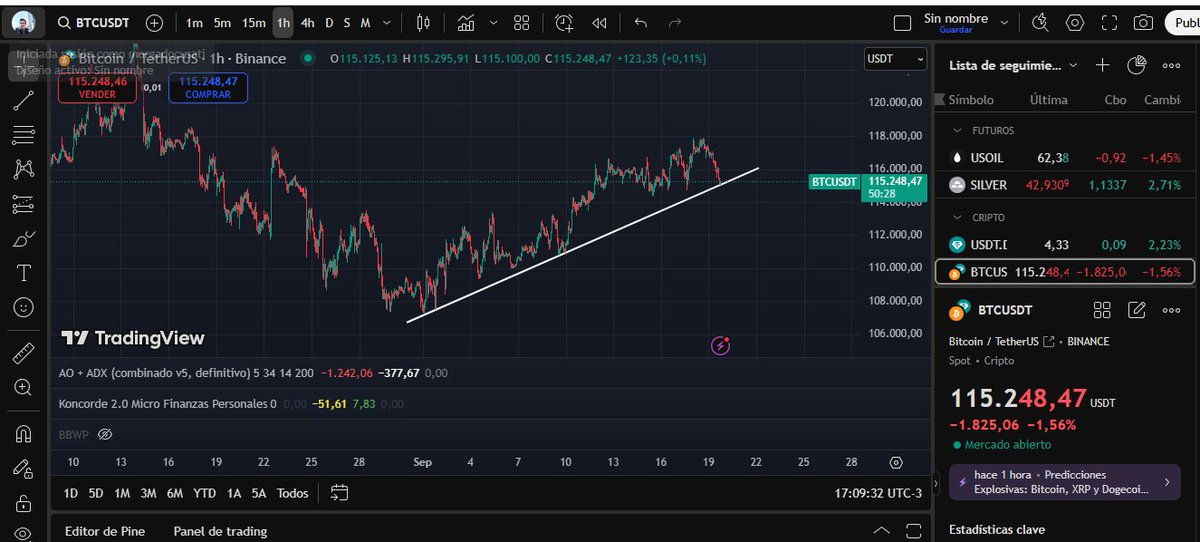Take a chart snapshot with camera icon
Screen dimensions: 1200x542
(x=1144, y=22)
